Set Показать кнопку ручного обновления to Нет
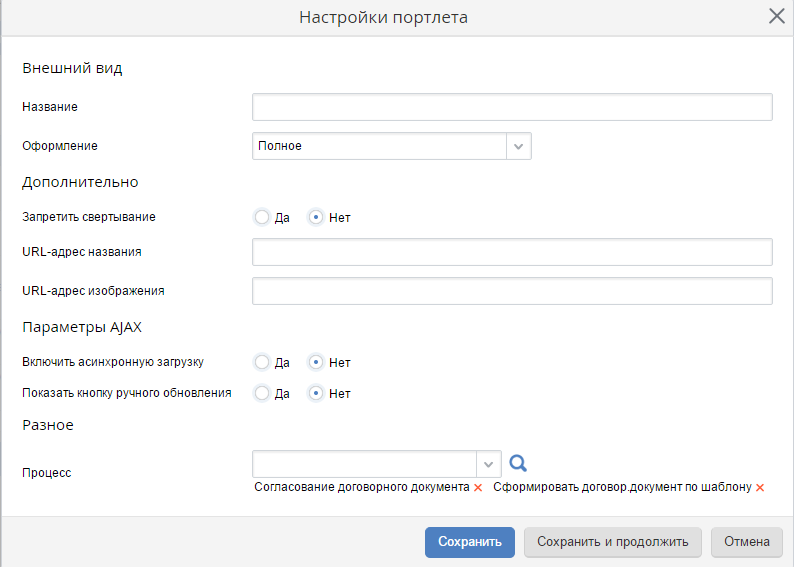The image size is (794, 567). (316, 393)
